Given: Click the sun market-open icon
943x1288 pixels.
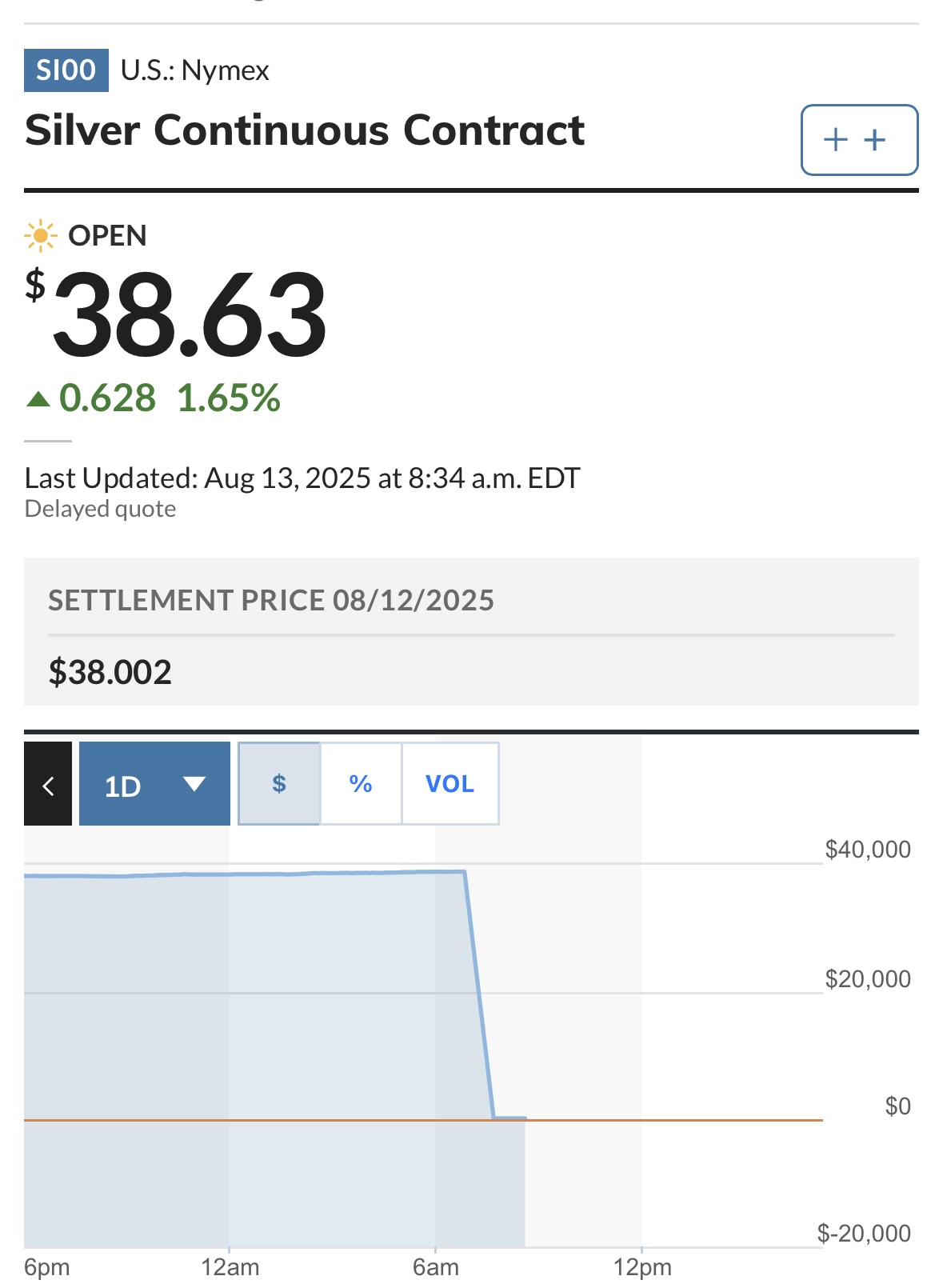Looking at the screenshot, I should (40, 236).
